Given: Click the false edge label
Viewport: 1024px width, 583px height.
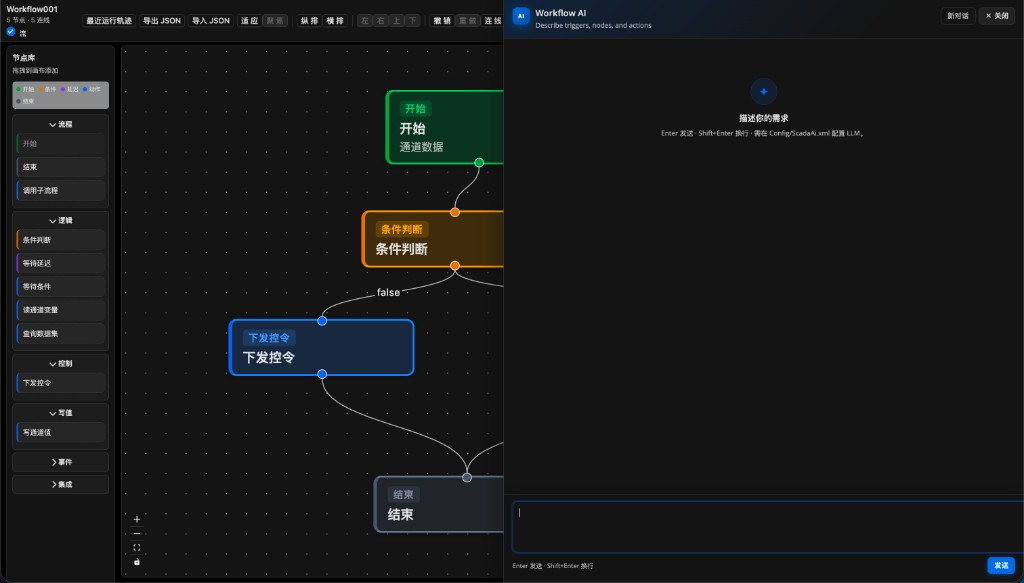Looking at the screenshot, I should click(x=388, y=292).
